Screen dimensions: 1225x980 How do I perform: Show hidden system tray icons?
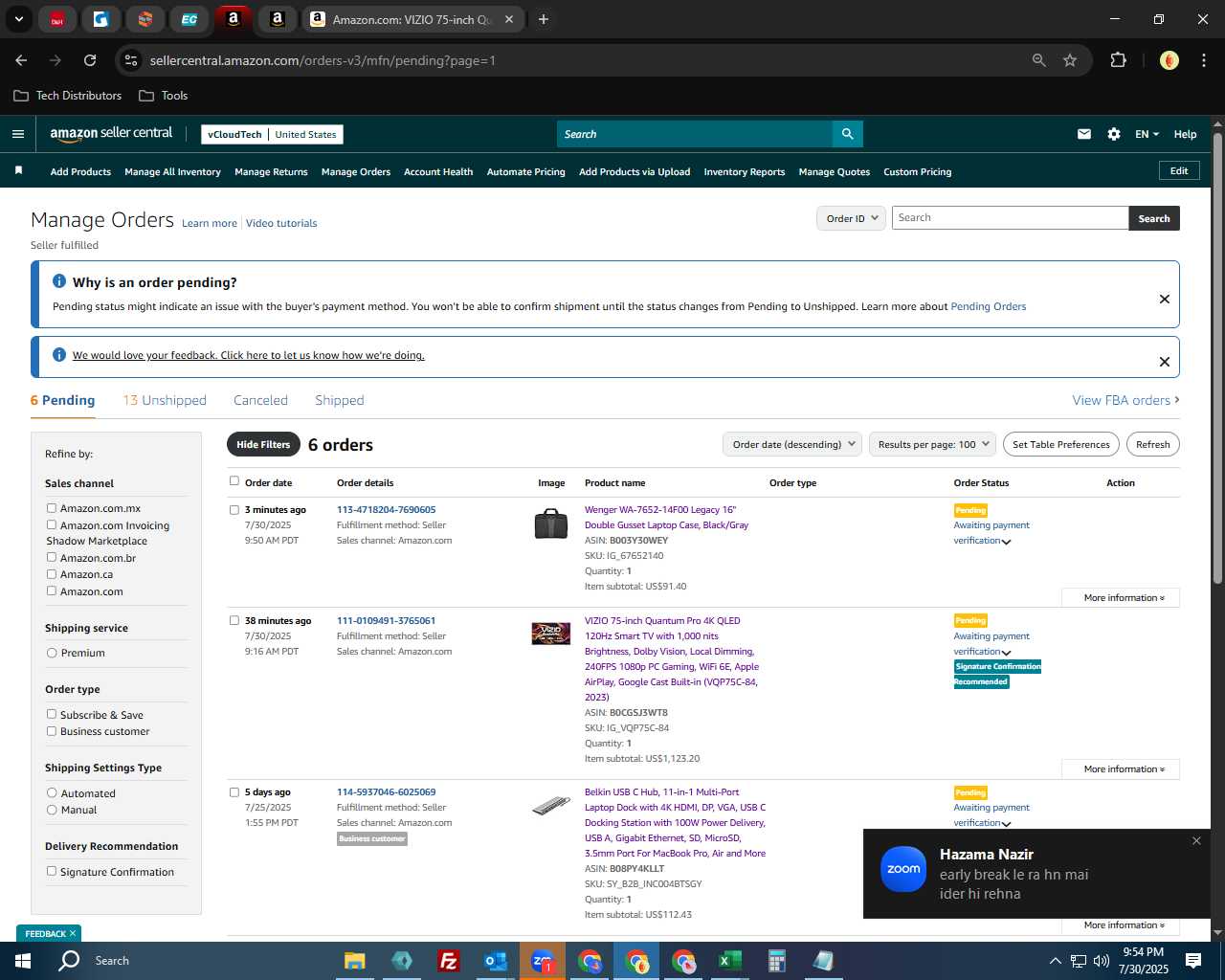(x=1056, y=961)
